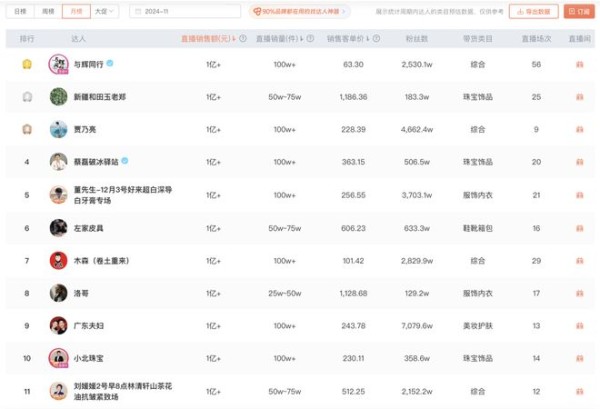Expand the 大促 dropdown
The image size is (600, 409).
104,11
